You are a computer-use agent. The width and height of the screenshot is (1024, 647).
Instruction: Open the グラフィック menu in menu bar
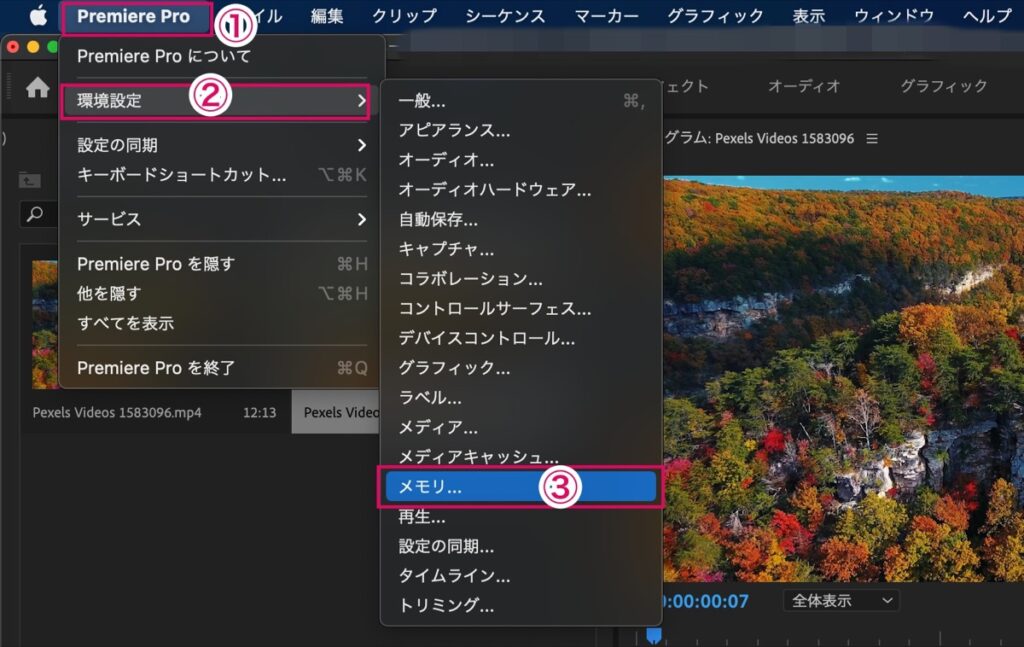tap(715, 16)
